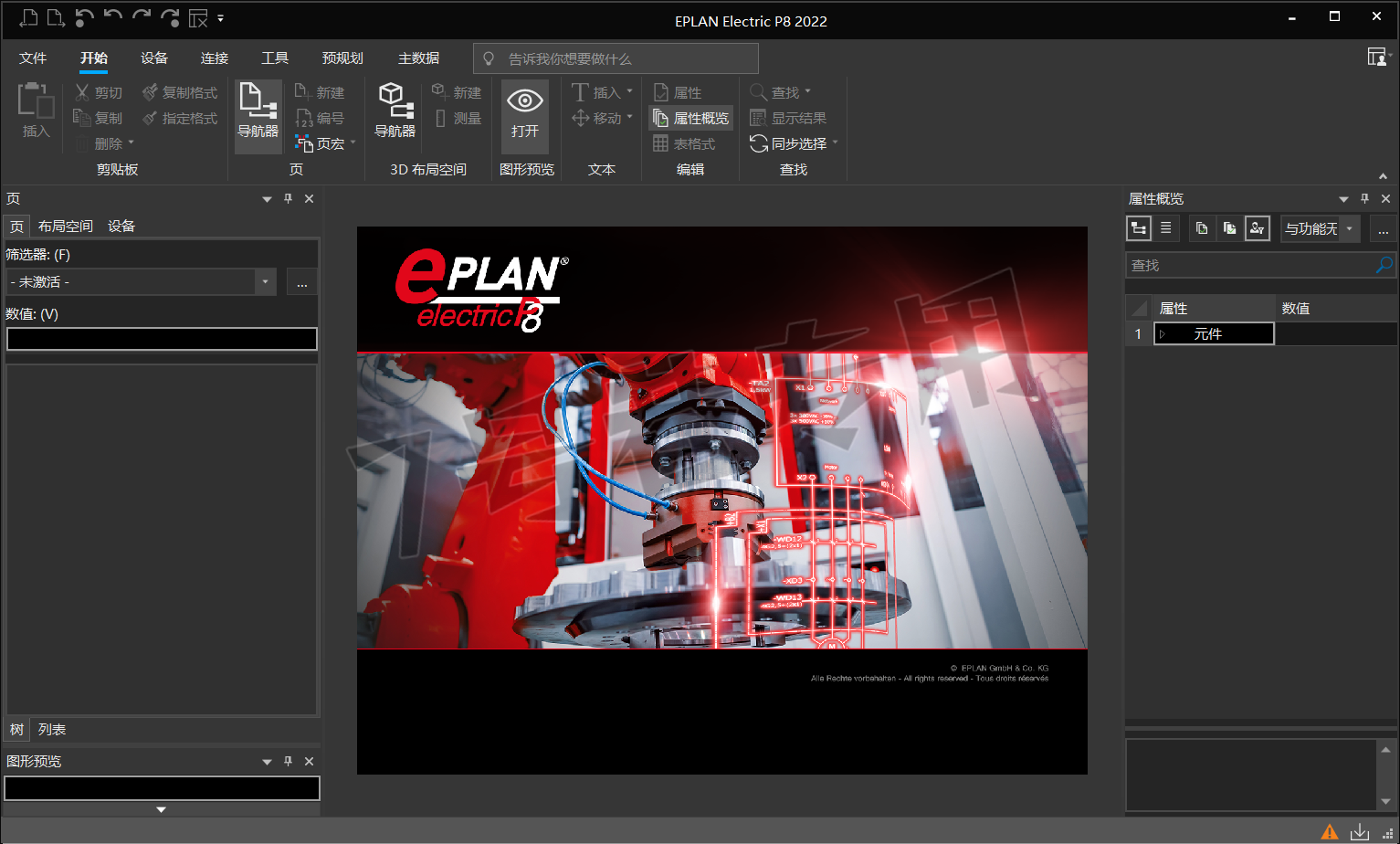Click the first copy-check icon in 属性概览 toolbar
The width and height of the screenshot is (1400, 844).
tap(1202, 228)
